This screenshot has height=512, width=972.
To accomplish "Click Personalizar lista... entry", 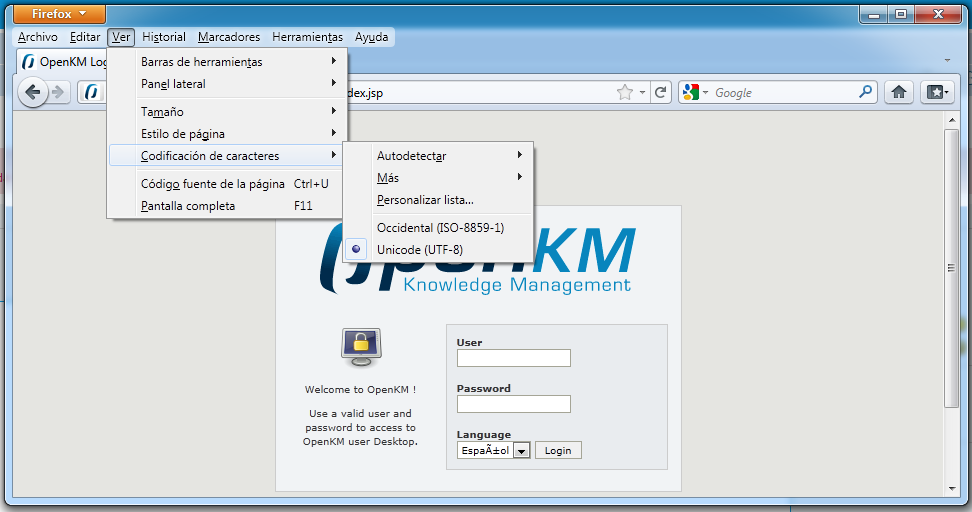I will 425,200.
